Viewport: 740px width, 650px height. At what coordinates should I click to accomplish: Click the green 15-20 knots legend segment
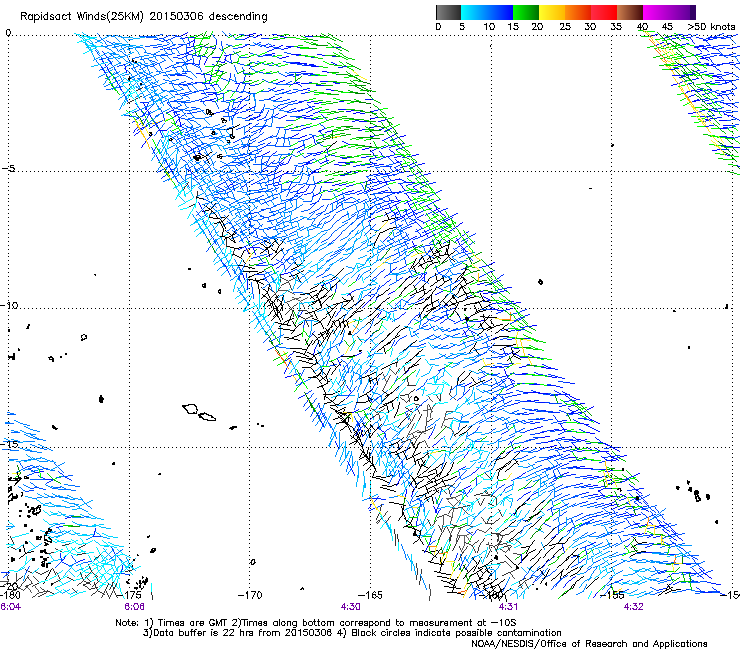(x=526, y=12)
